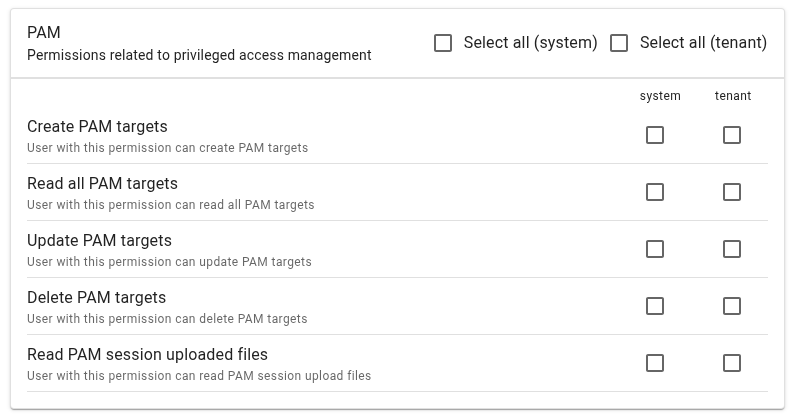The image size is (797, 417).
Task: Check the 'Select all (system)' checkbox
Action: 443,43
